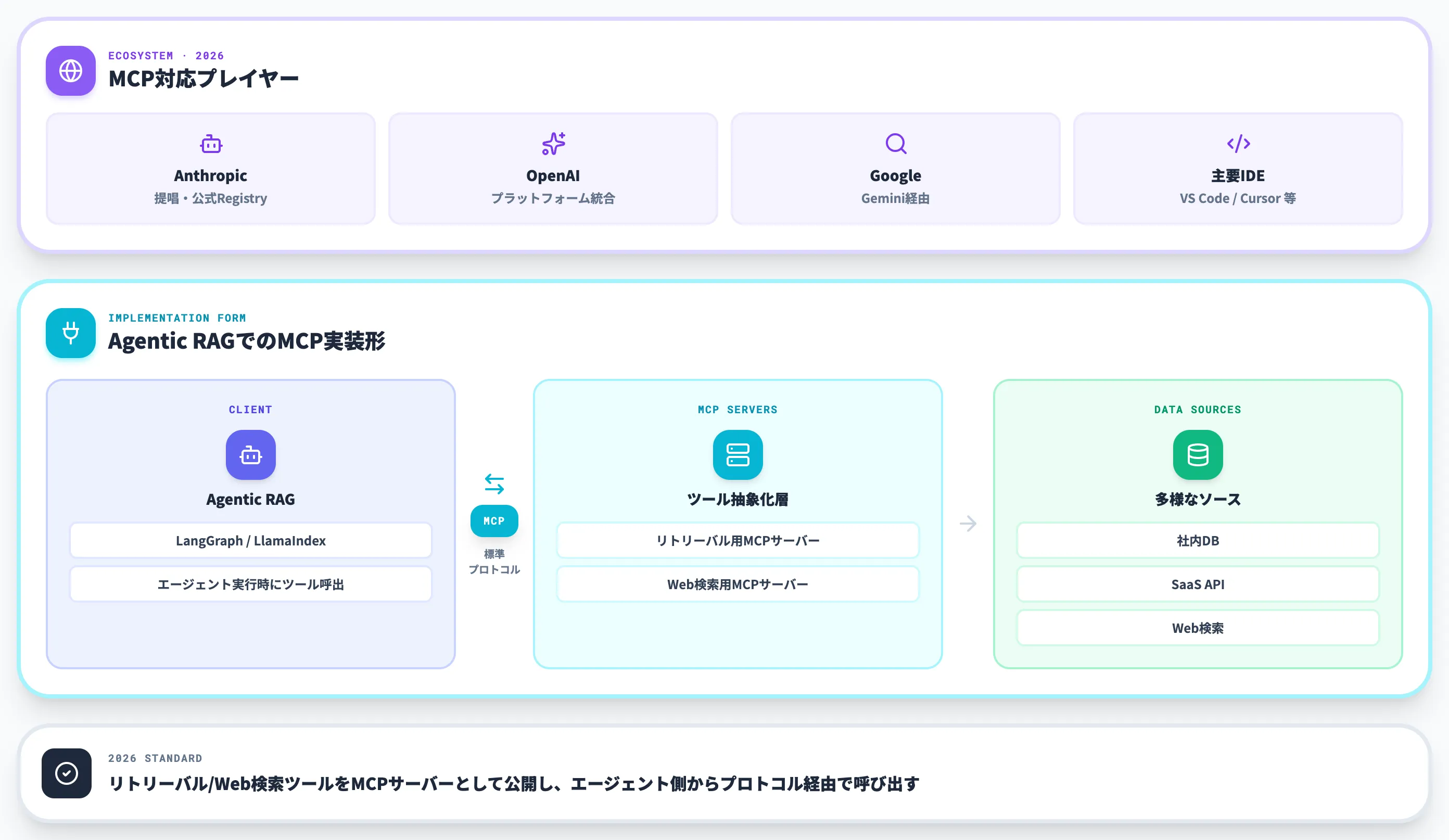Click the 主要IDE card title
1449x840 pixels.
(1238, 175)
